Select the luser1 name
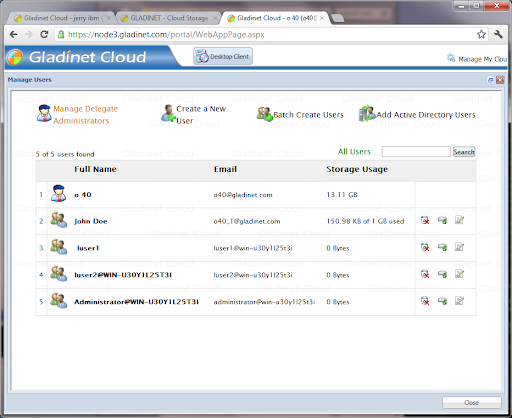The width and height of the screenshot is (512, 418). coord(88,248)
